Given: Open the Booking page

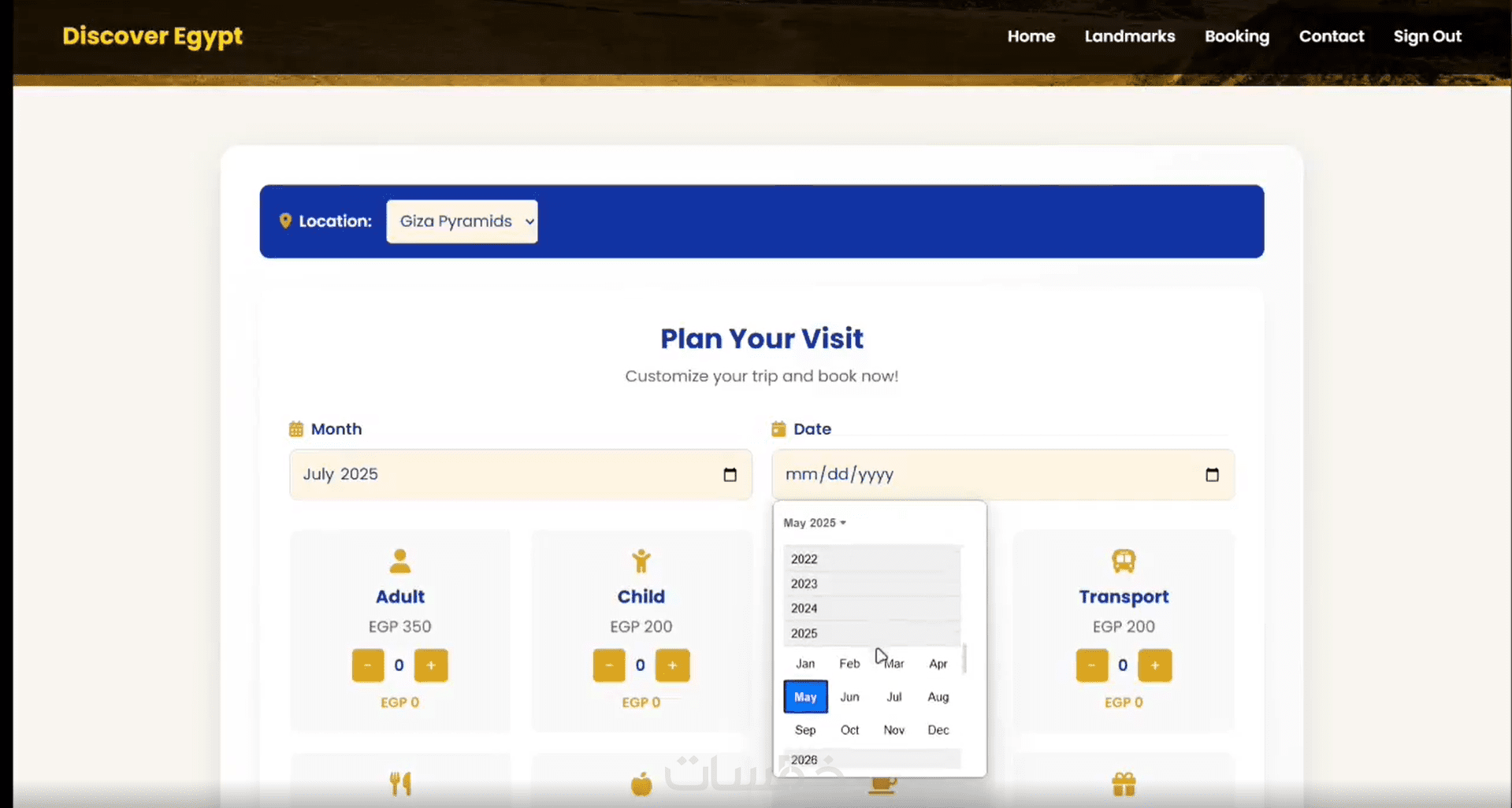Looking at the screenshot, I should click(1237, 36).
